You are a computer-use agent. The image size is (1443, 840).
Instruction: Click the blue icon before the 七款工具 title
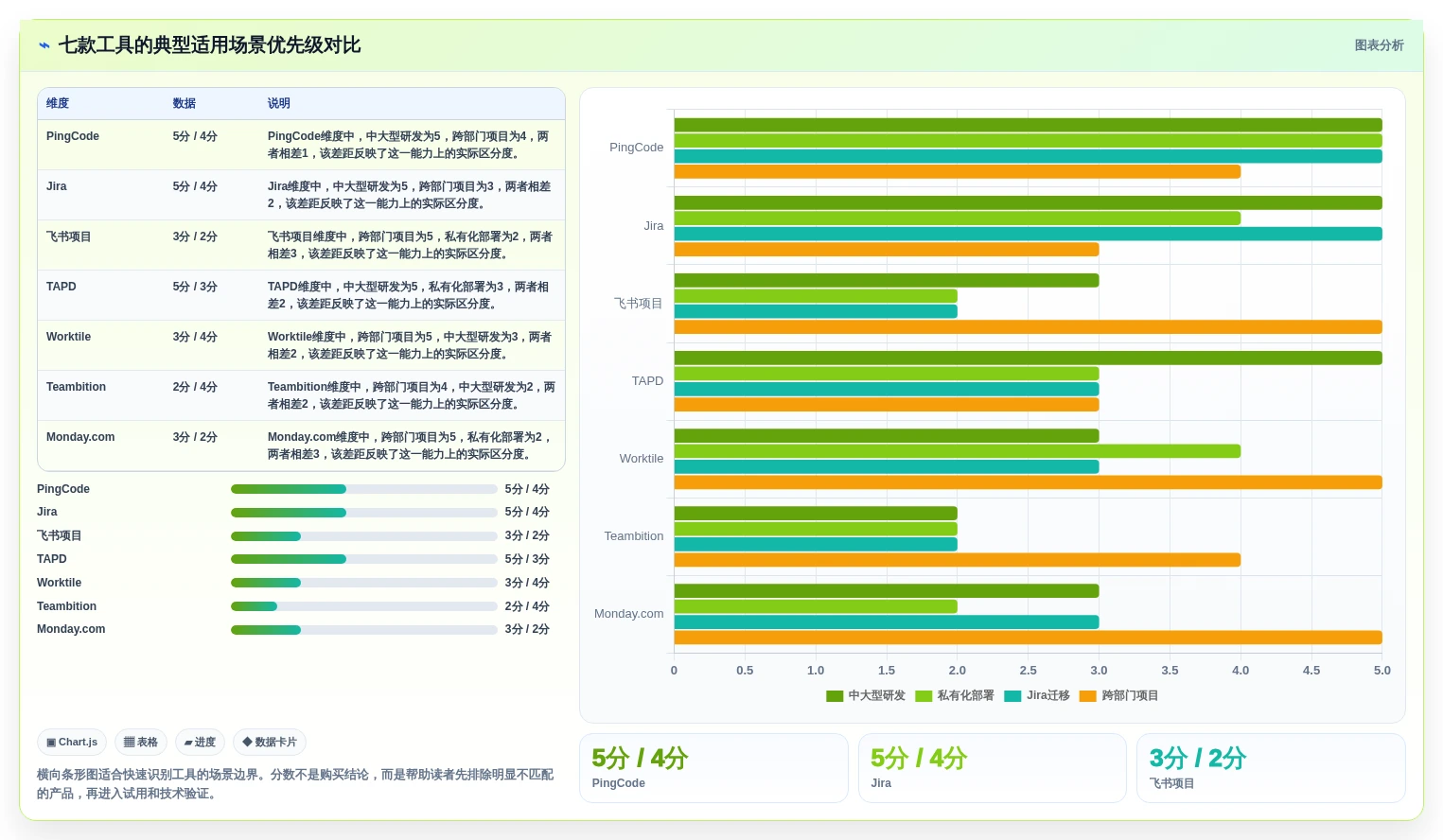(x=44, y=45)
